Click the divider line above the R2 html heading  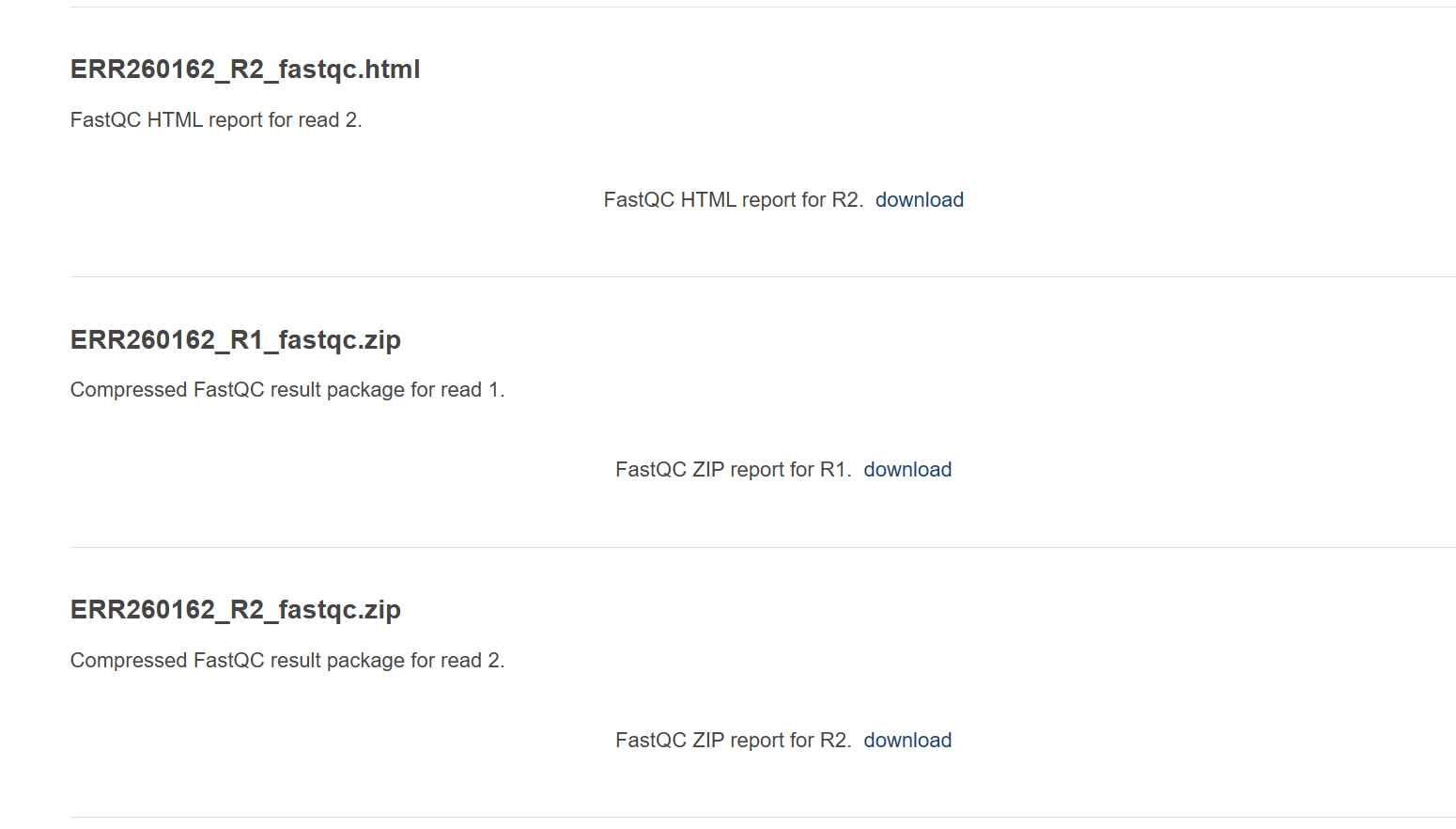pyautogui.click(x=763, y=8)
